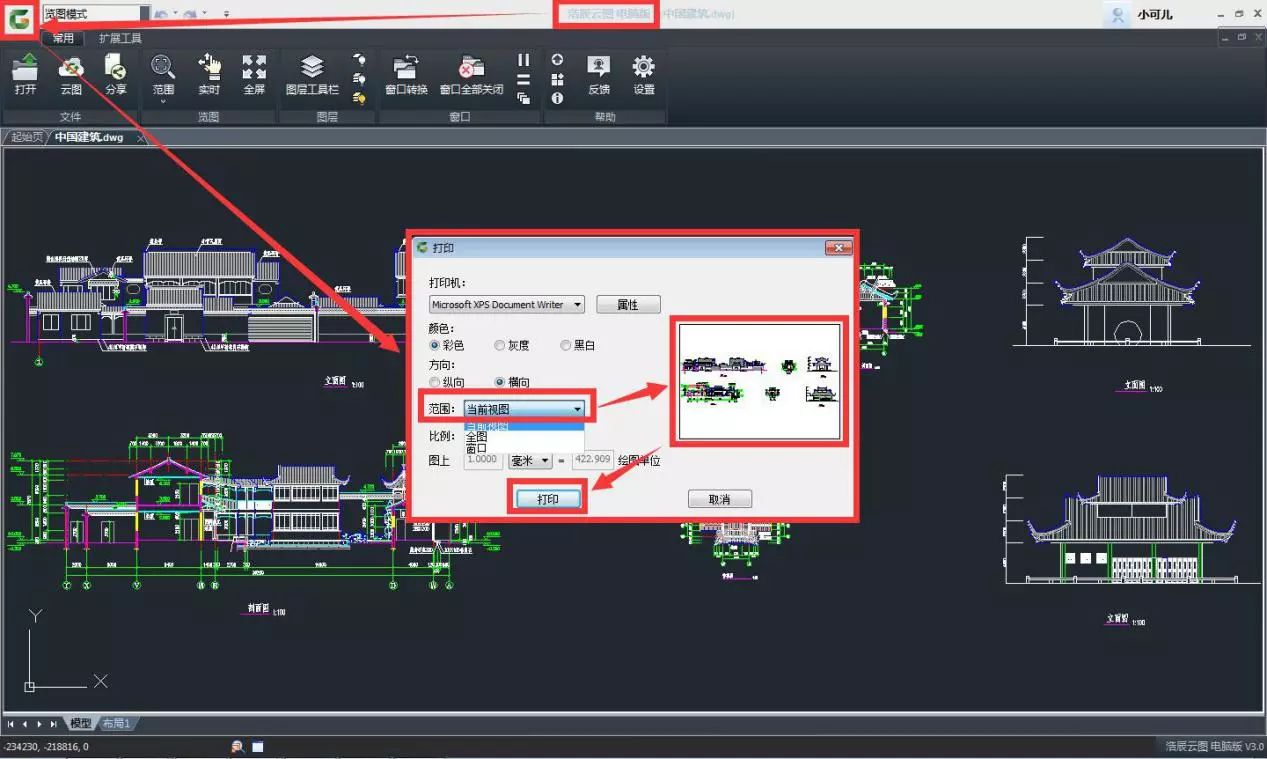Open the 云图 cloud drawing icon
This screenshot has width=1267, height=759.
71,73
